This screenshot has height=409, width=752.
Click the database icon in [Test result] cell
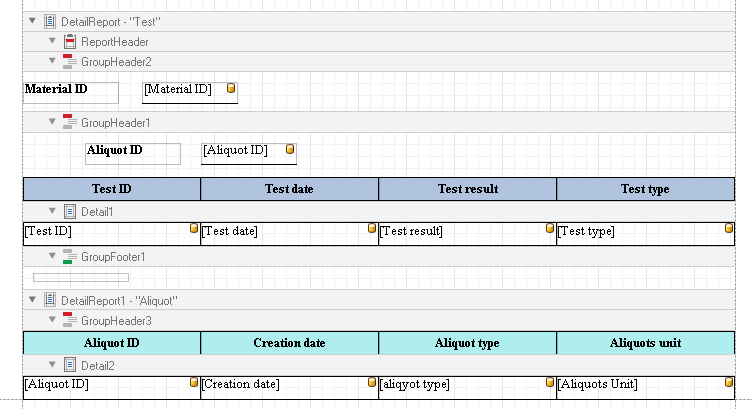[x=550, y=229]
